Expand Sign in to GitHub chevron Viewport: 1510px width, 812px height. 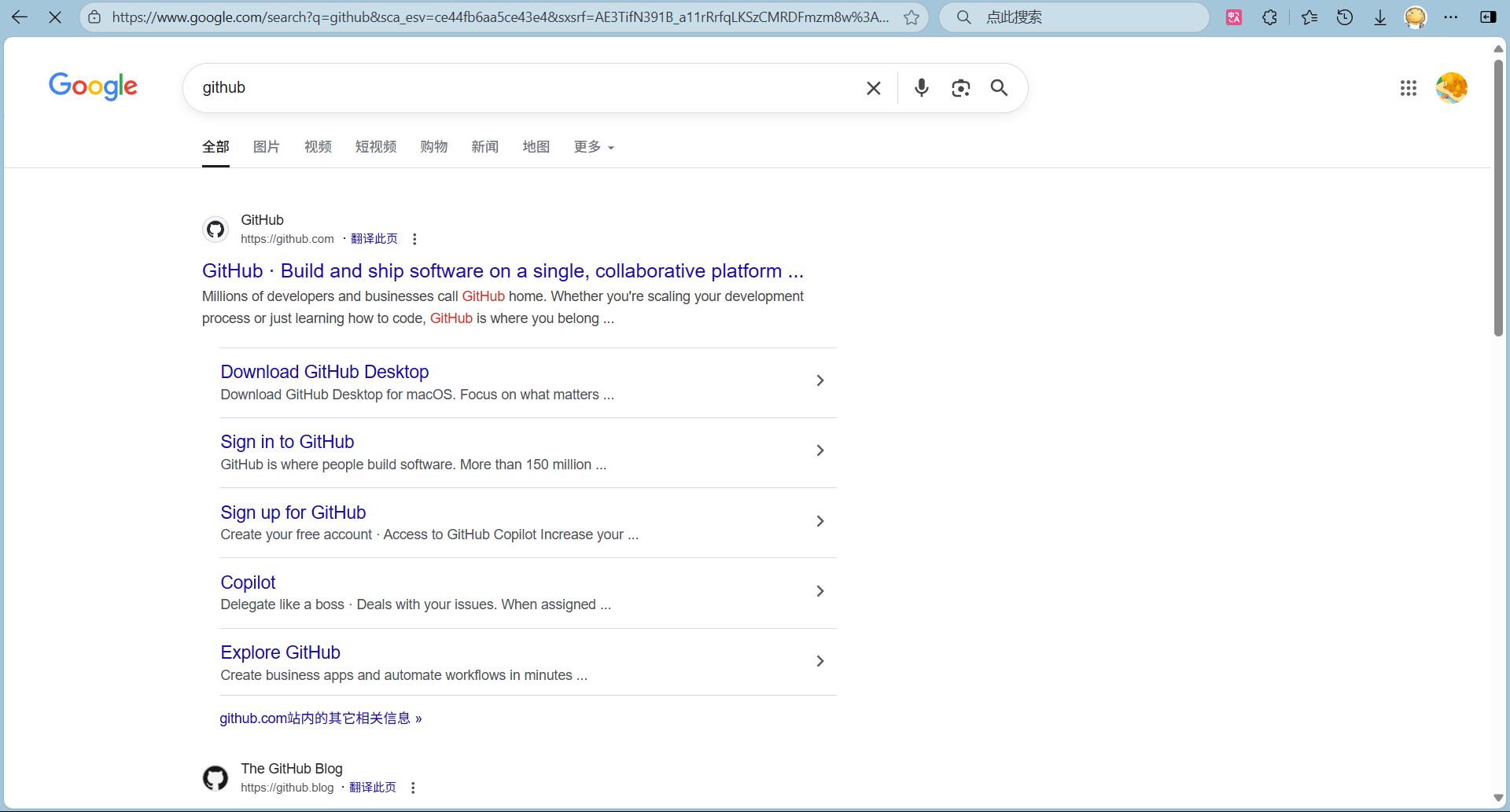coord(820,450)
